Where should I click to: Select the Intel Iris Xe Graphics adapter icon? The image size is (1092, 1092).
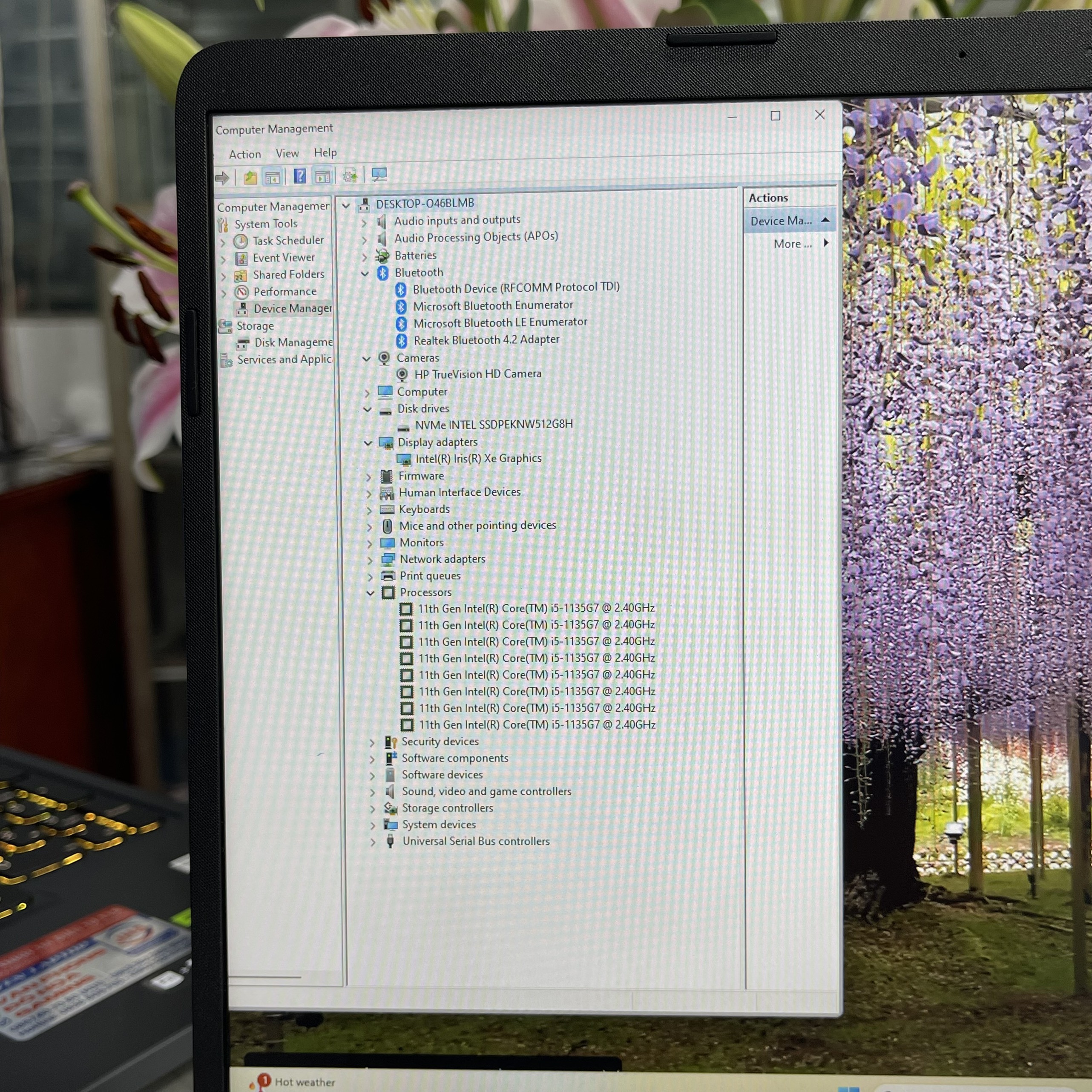tap(404, 460)
